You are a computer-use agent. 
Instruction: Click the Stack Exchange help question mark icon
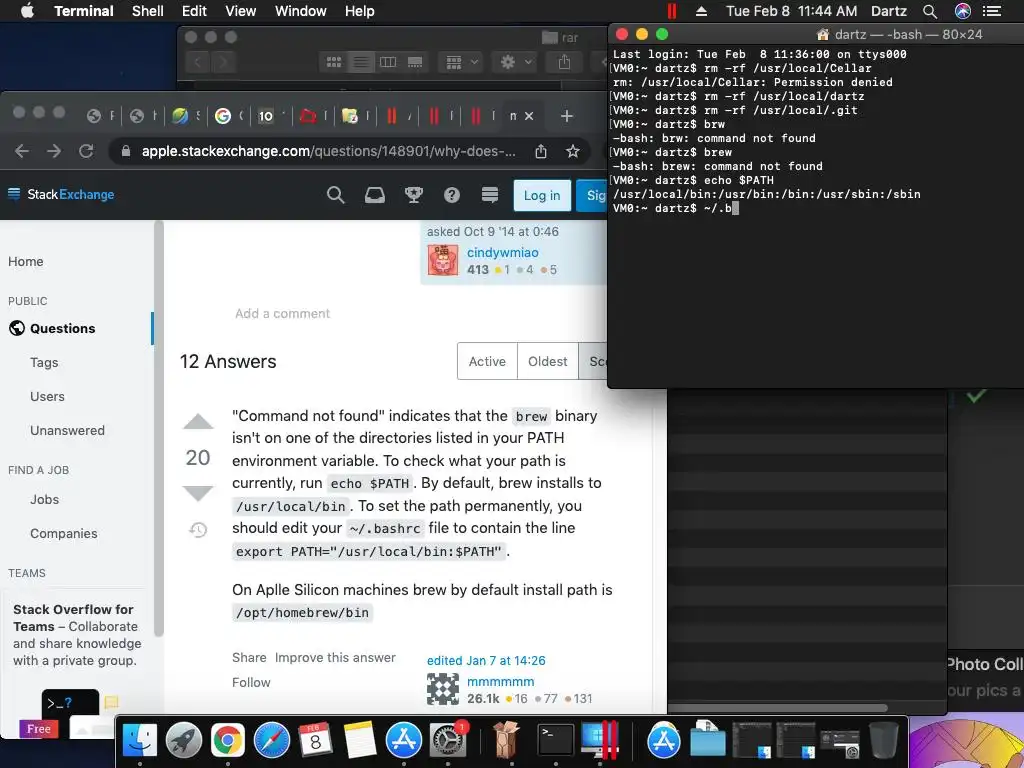pos(452,195)
